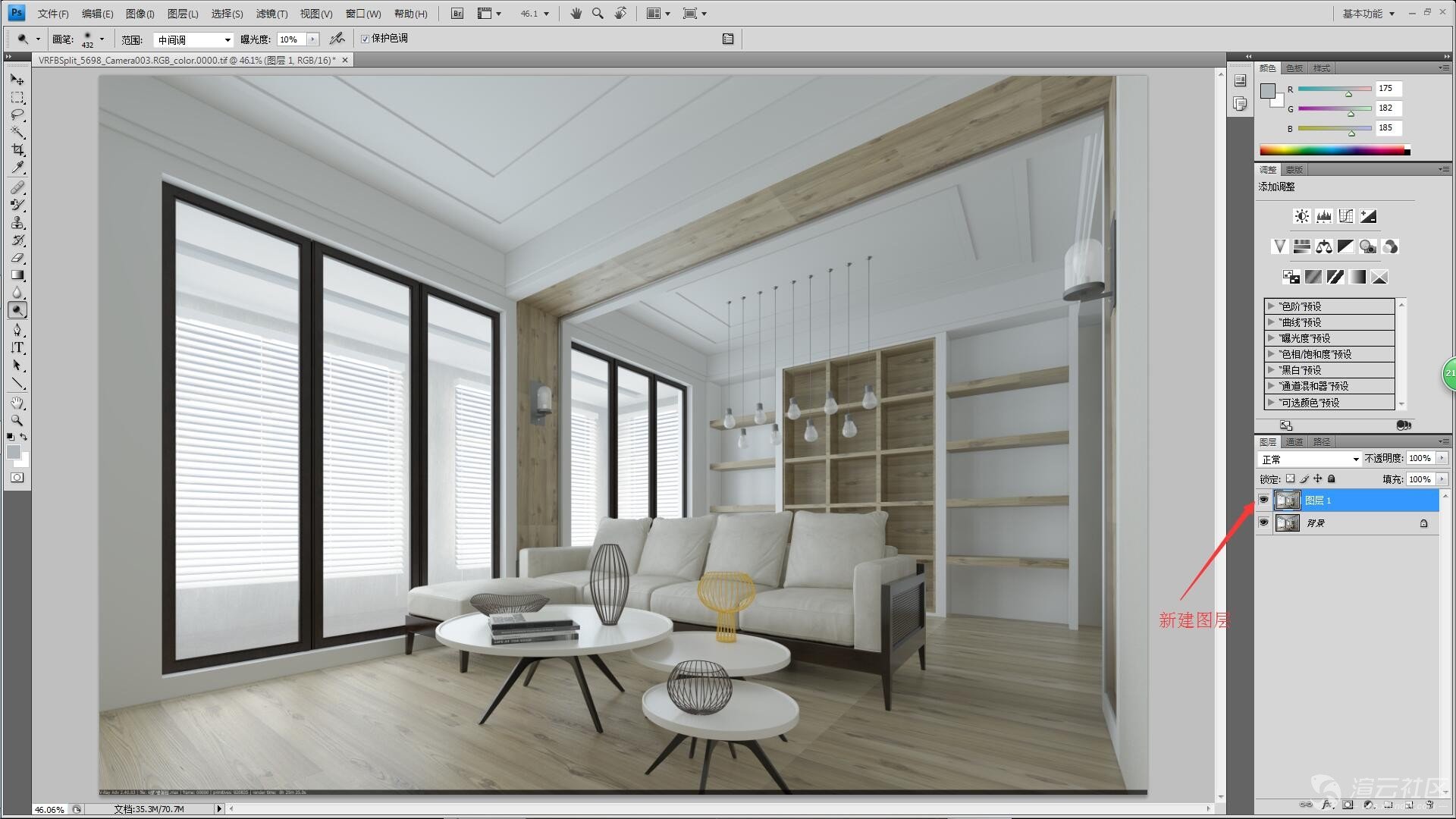1456x819 pixels.
Task: Switch to the 蒙版 tab
Action: coord(1294,170)
